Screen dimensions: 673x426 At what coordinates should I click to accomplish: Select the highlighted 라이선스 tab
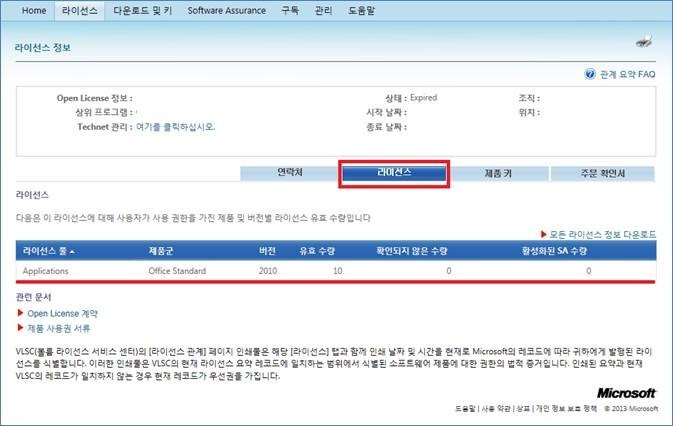tap(394, 173)
